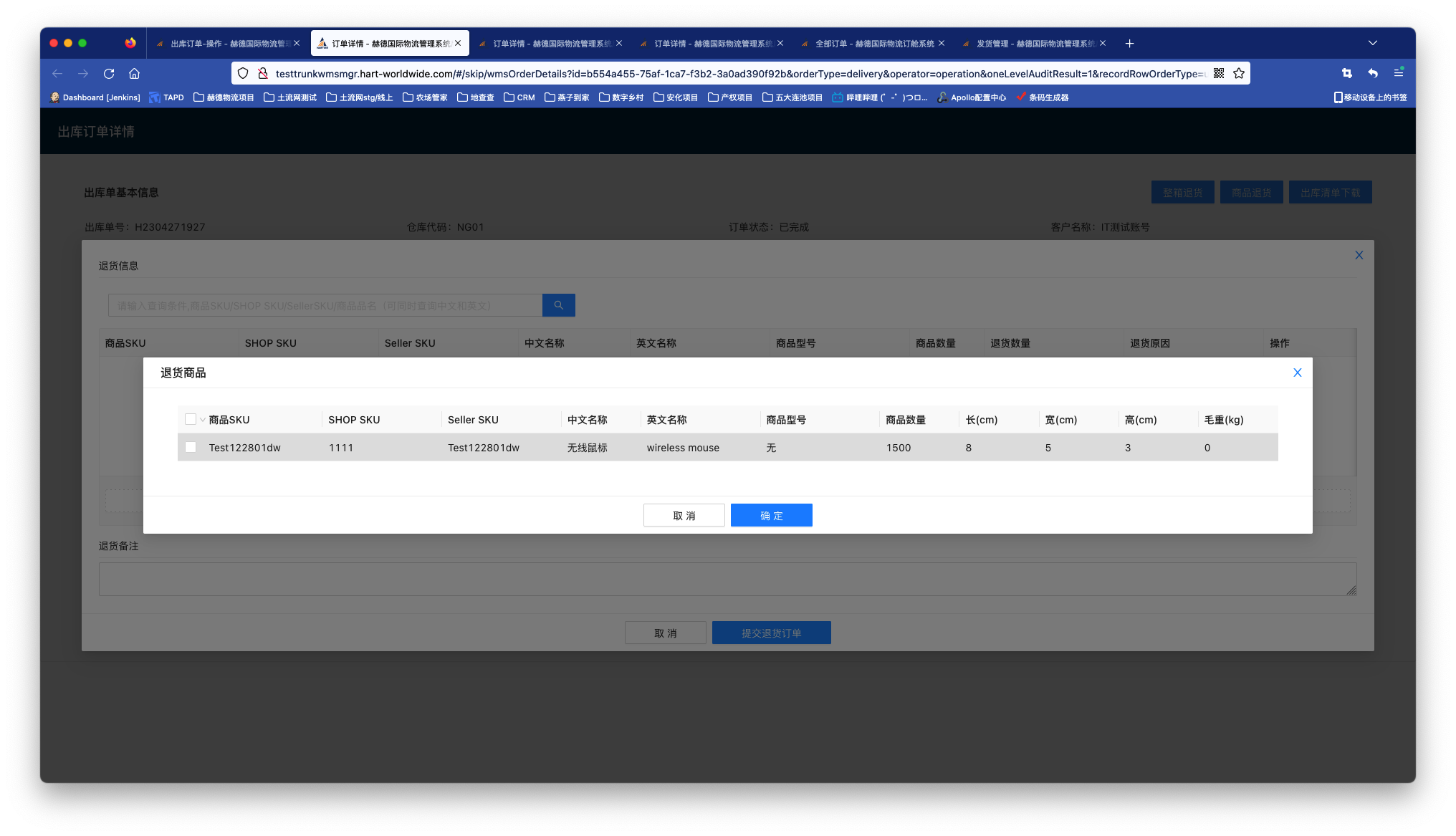Switch to the 全部订单 tab

pos(874,44)
